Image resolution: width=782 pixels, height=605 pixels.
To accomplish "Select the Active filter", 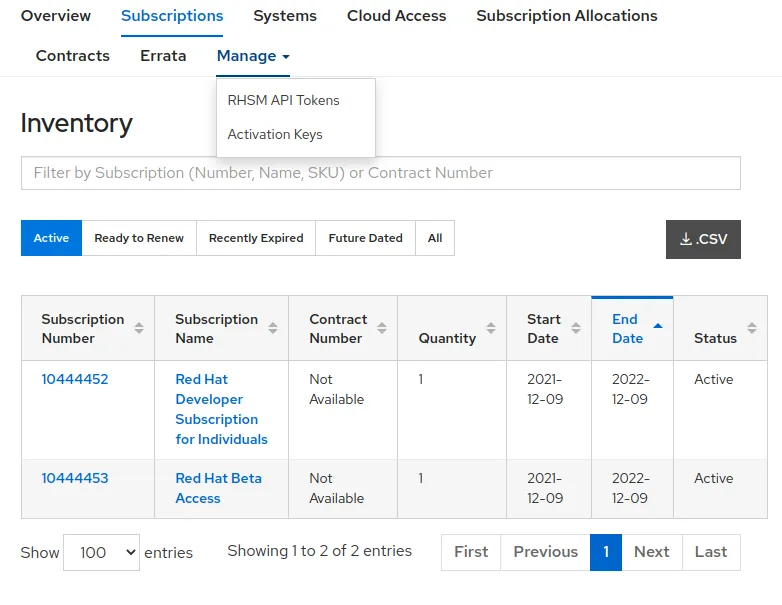I will click(51, 238).
